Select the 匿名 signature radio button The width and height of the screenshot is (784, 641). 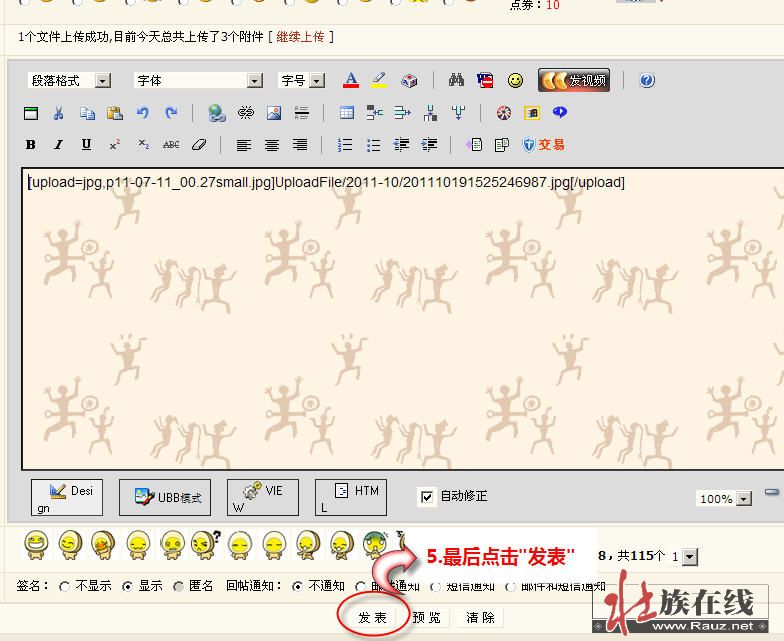click(179, 587)
